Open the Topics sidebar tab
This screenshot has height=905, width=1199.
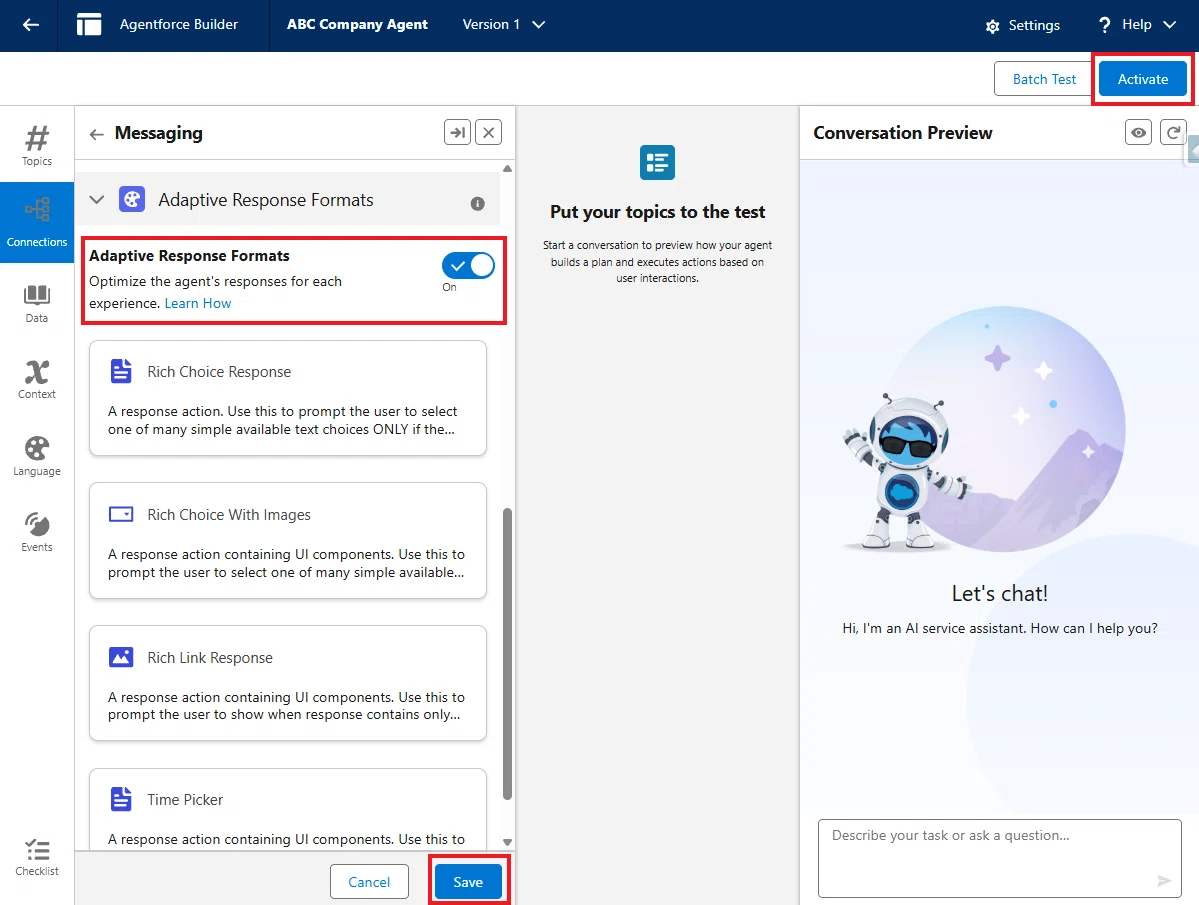(37, 145)
